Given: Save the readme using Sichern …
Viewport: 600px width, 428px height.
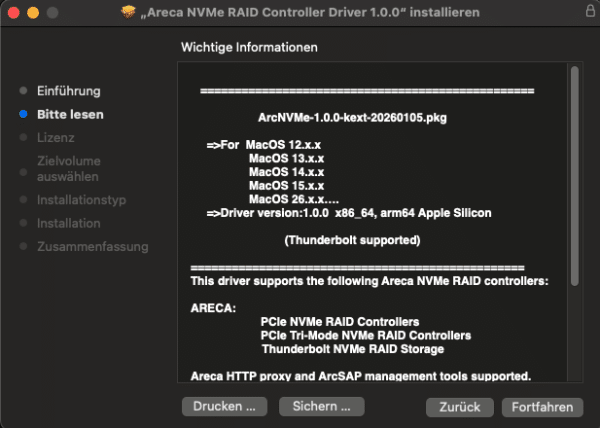Looking at the screenshot, I should point(321,406).
